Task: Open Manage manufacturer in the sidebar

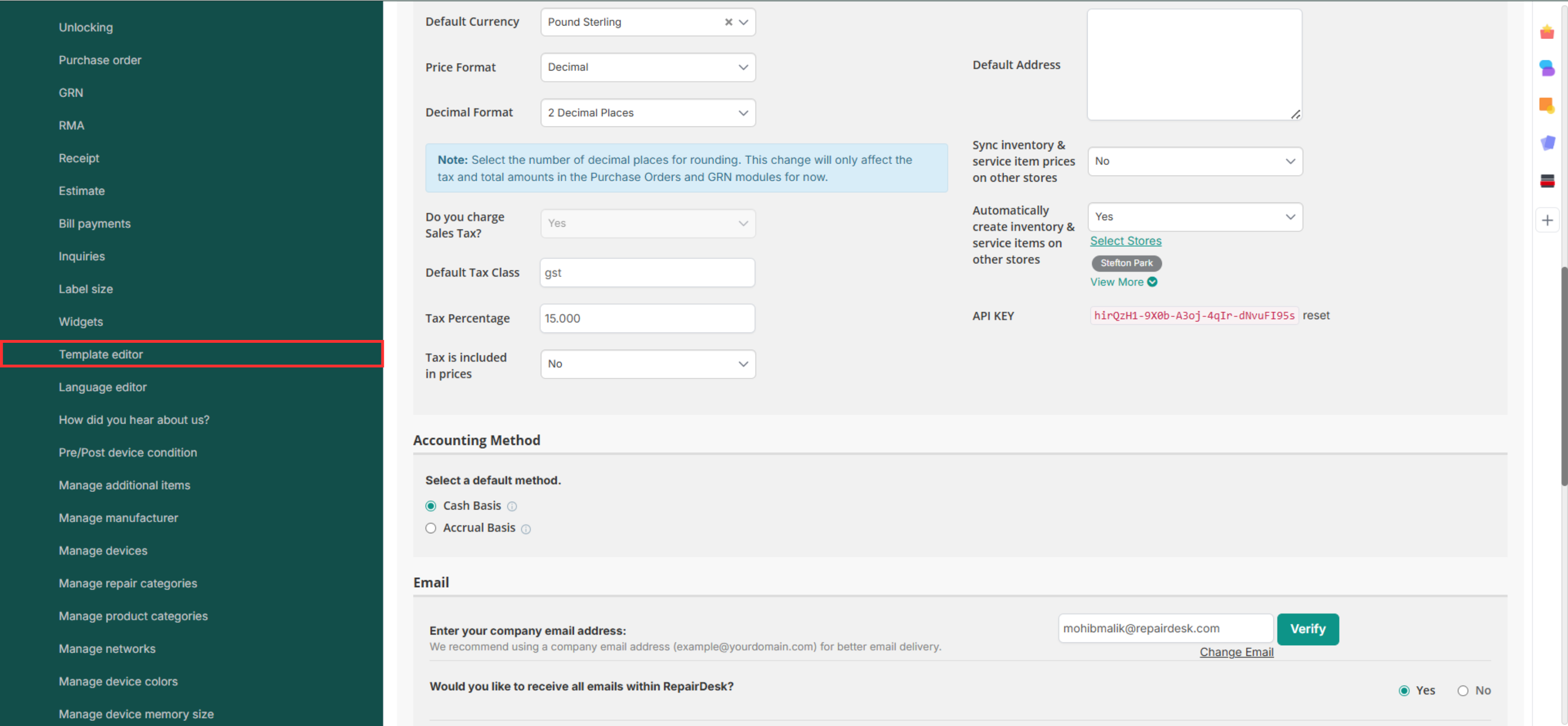Action: (x=118, y=518)
